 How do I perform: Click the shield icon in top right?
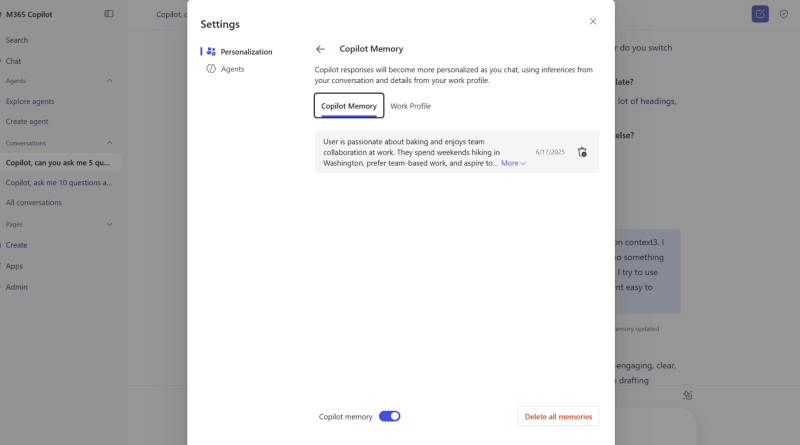(x=783, y=14)
